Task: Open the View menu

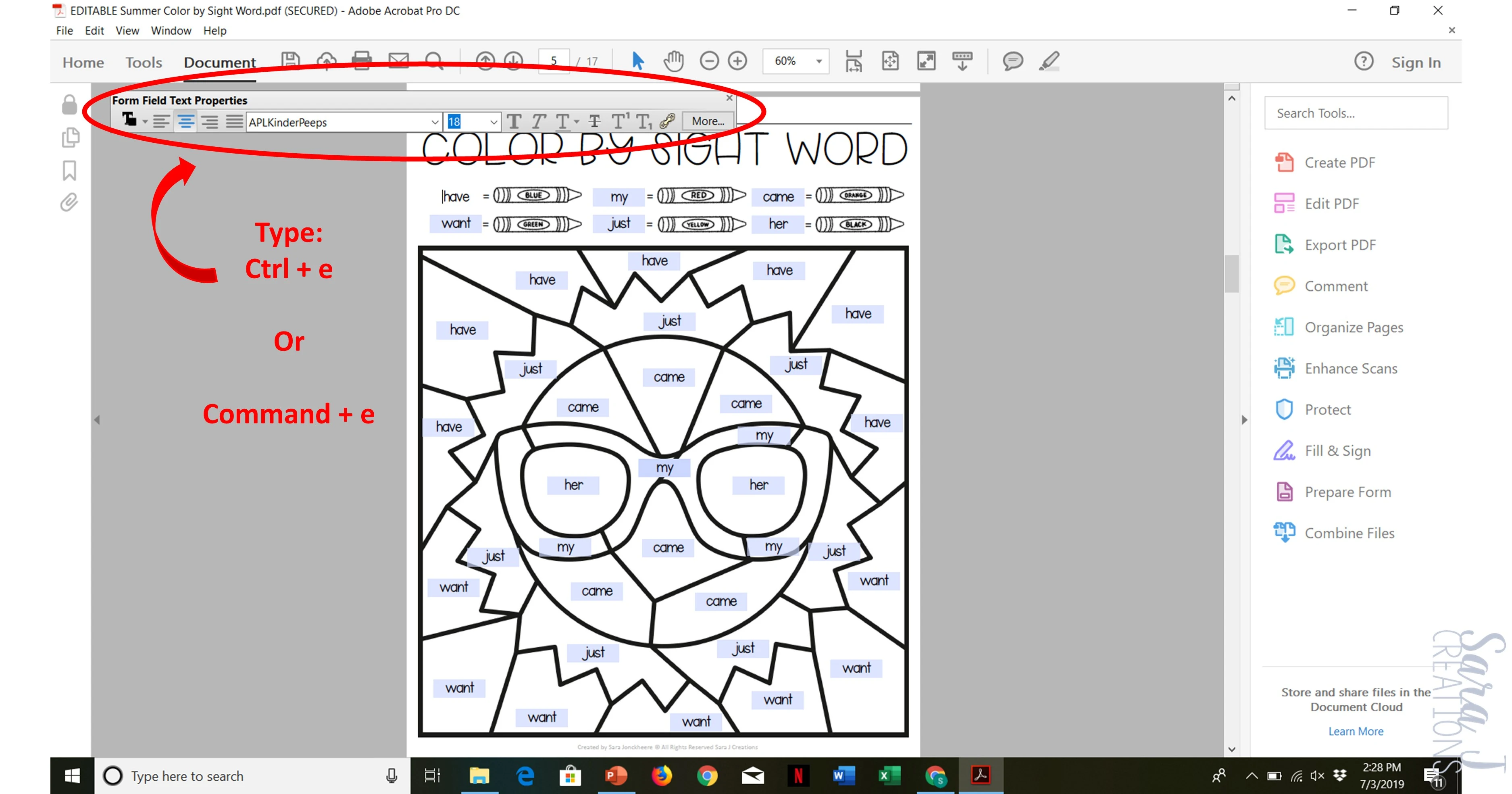Action: coord(127,31)
